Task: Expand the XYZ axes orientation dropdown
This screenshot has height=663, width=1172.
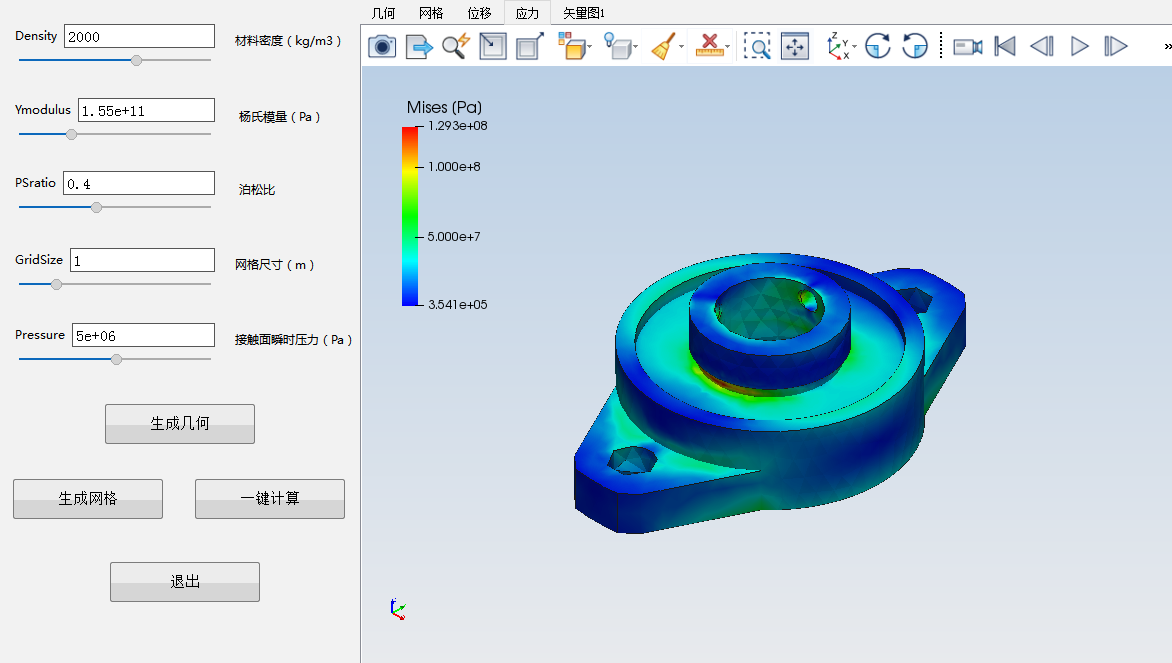Action: [x=854, y=47]
